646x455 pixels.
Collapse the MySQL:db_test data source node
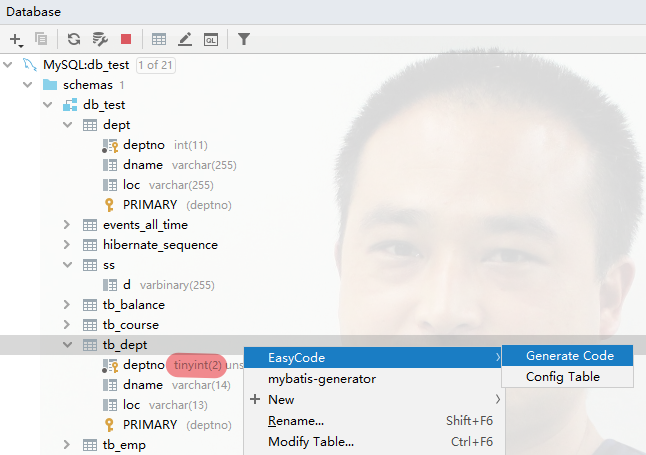click(x=8, y=65)
